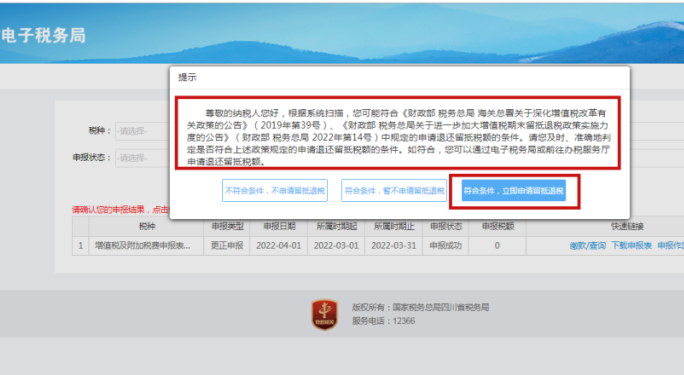Select the 2022-03-31 period end cell
The width and height of the screenshot is (684, 375).
click(393, 245)
